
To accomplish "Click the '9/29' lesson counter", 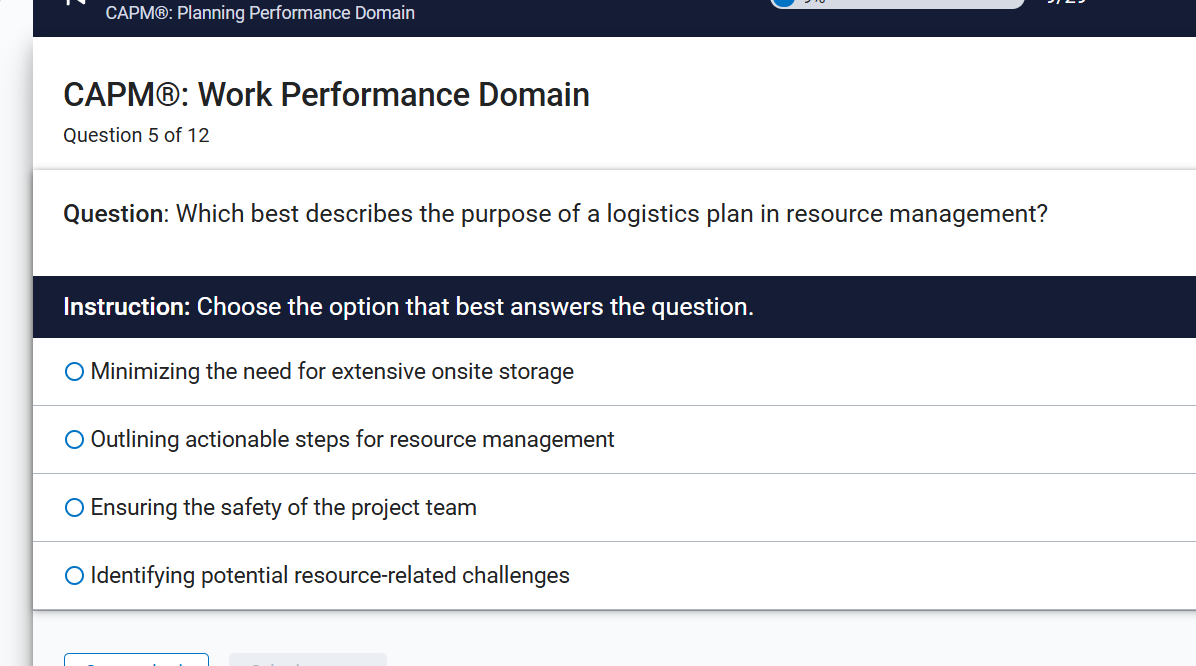I will coord(1064,3).
